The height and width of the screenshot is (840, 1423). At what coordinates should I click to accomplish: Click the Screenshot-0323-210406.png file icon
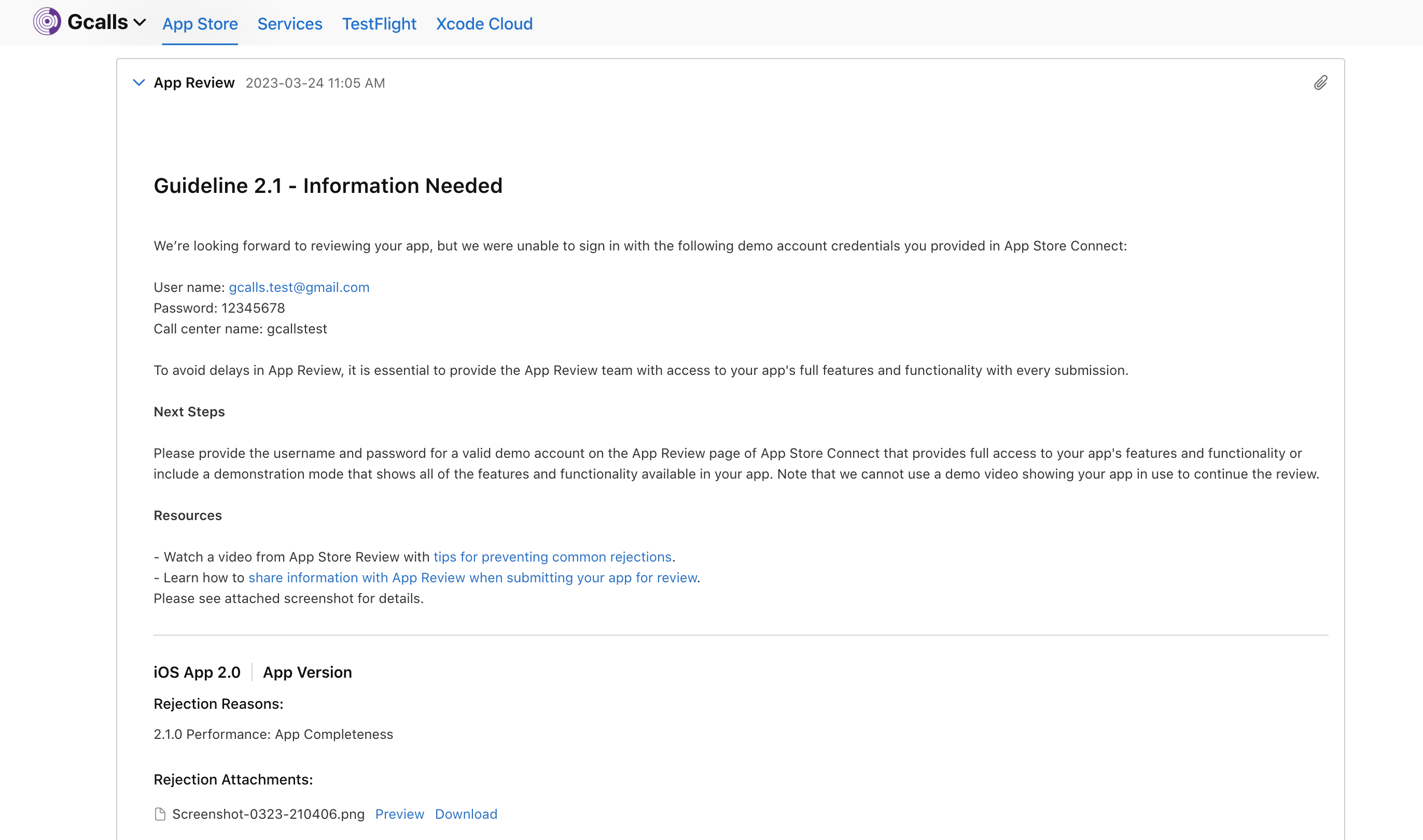tap(160, 814)
